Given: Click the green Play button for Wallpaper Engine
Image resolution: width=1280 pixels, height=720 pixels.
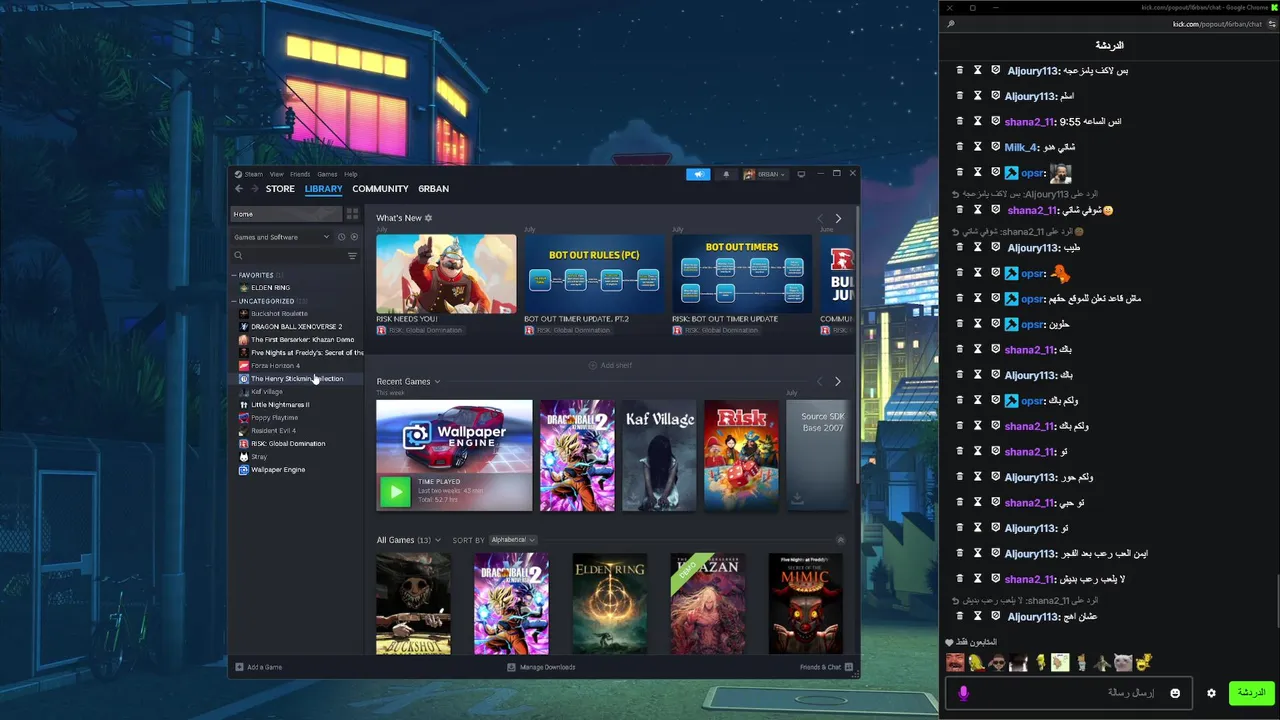Looking at the screenshot, I should pos(395,491).
